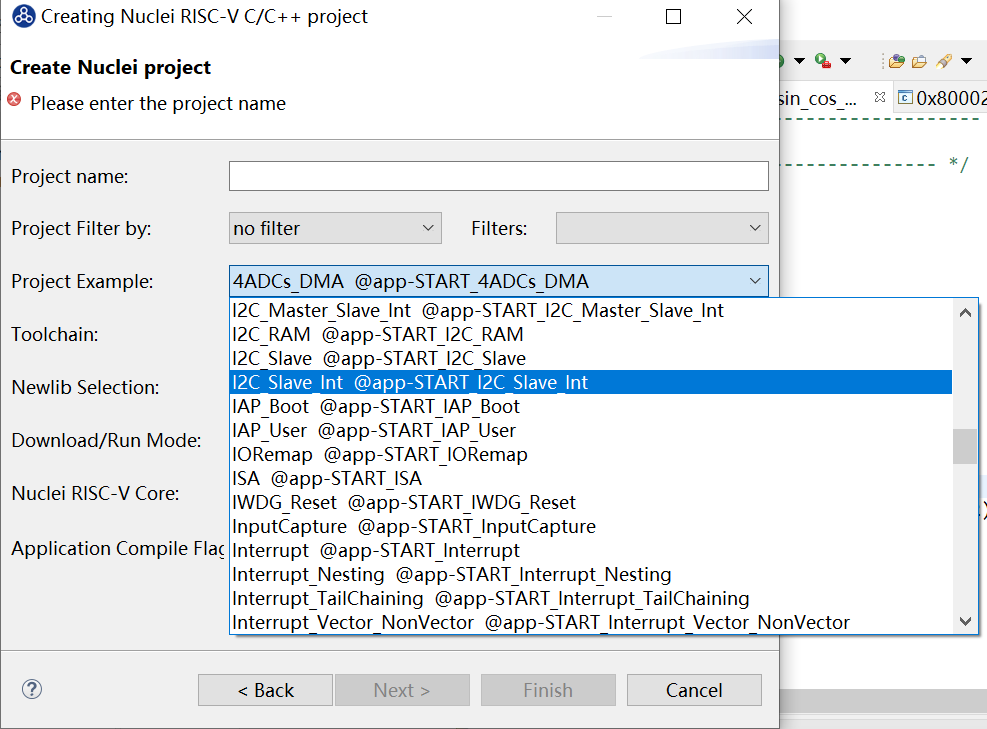Open the Project Filter by dropdown
The width and height of the screenshot is (987, 729).
[x=335, y=228]
